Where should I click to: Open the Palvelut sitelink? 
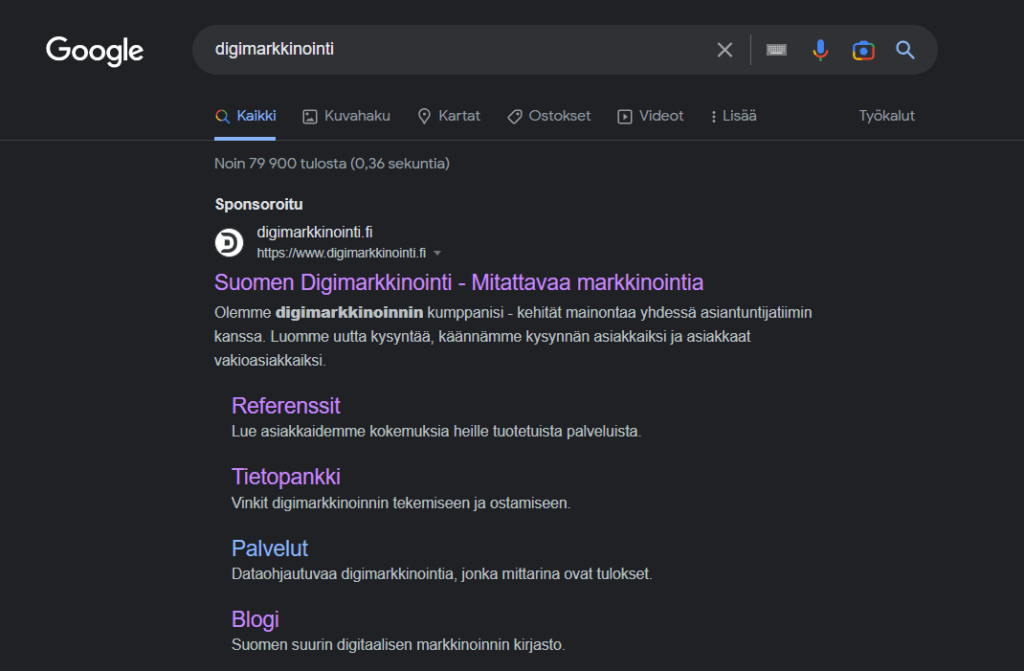269,548
